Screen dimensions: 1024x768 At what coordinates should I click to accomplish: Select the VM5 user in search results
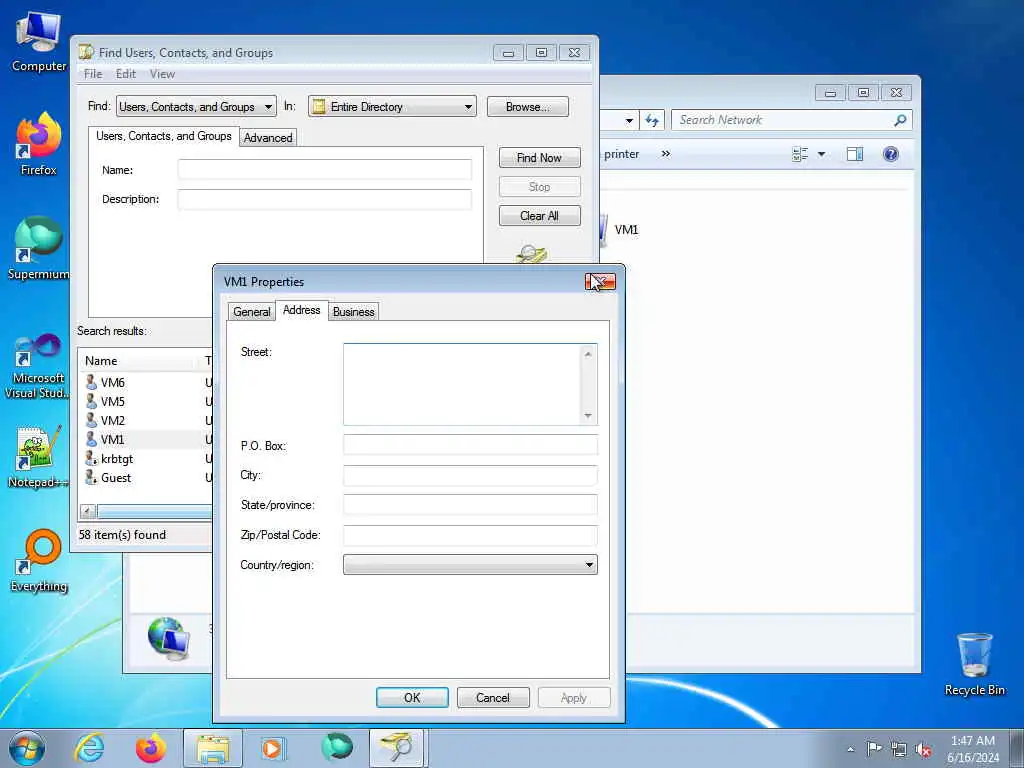coord(112,402)
